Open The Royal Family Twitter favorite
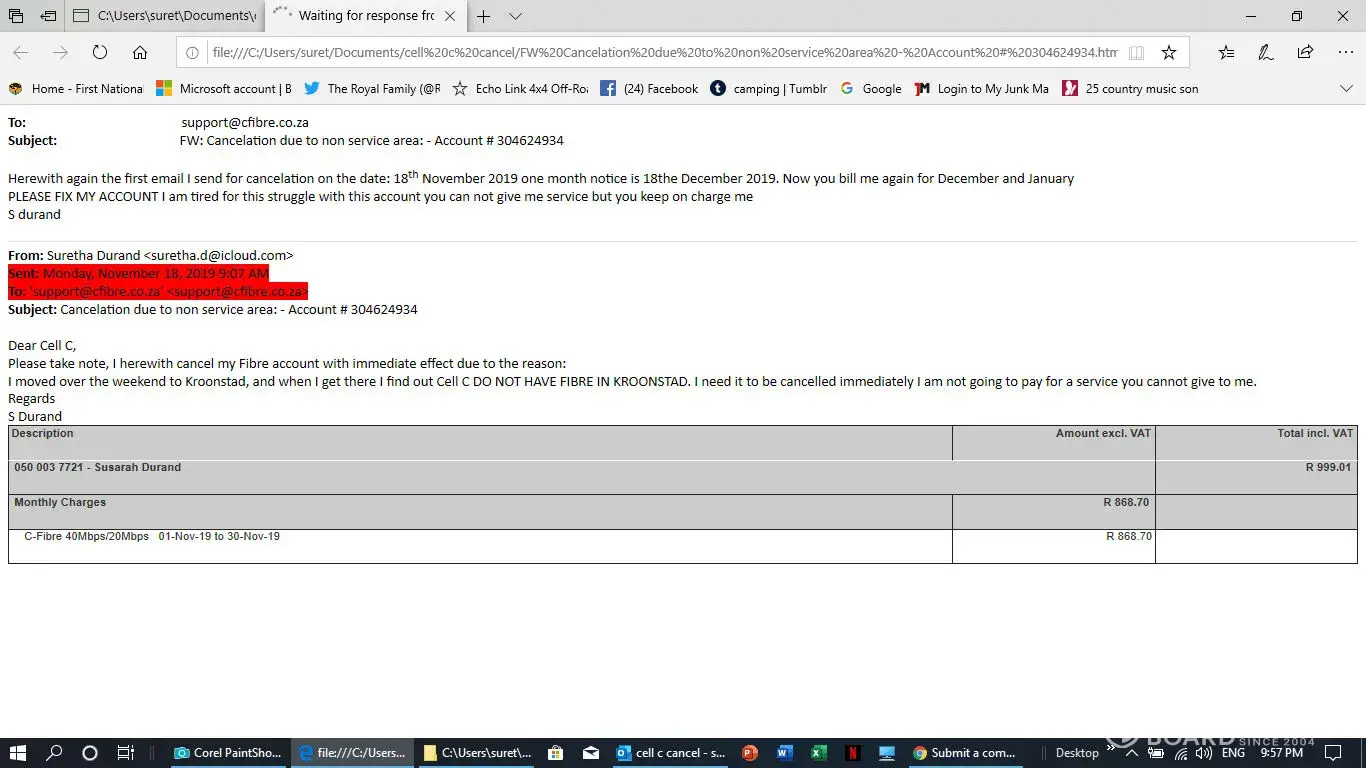Screen dimensions: 1366x768 [372, 89]
